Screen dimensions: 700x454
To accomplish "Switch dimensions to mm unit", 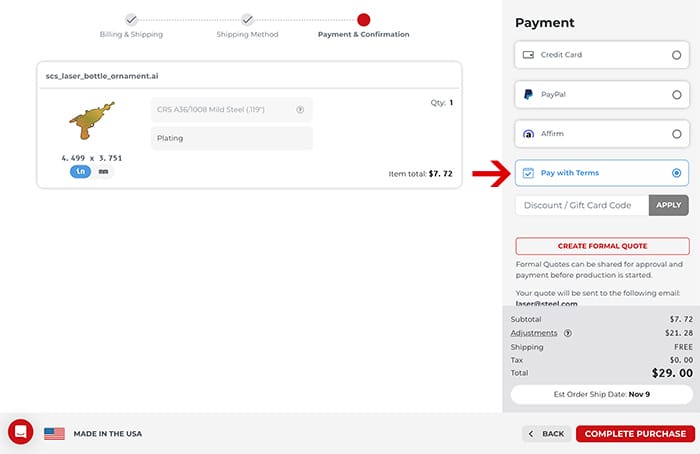I will (103, 171).
